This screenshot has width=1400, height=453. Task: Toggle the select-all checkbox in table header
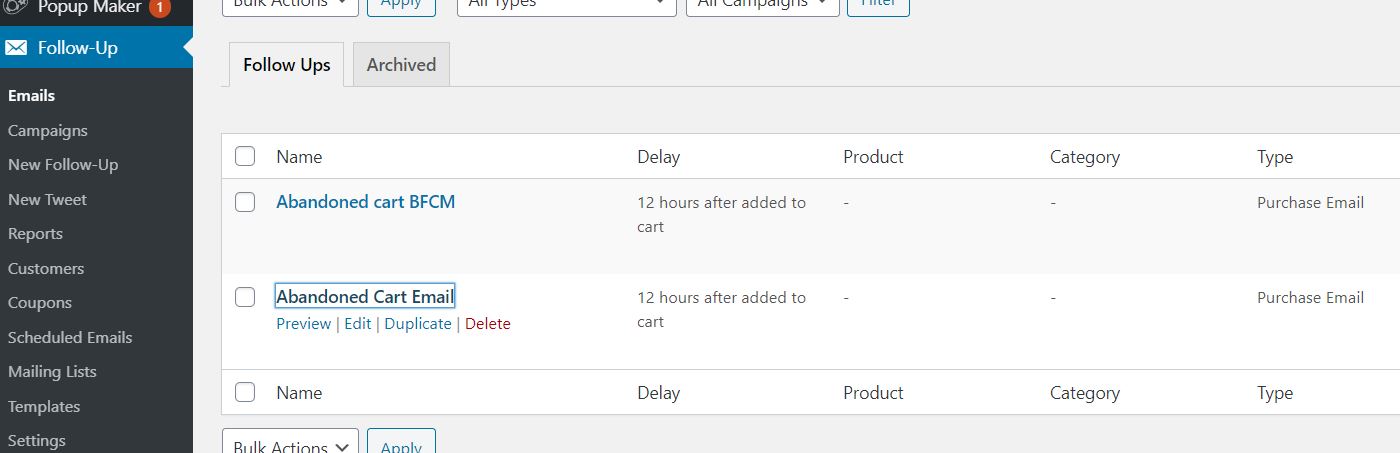[x=245, y=156]
